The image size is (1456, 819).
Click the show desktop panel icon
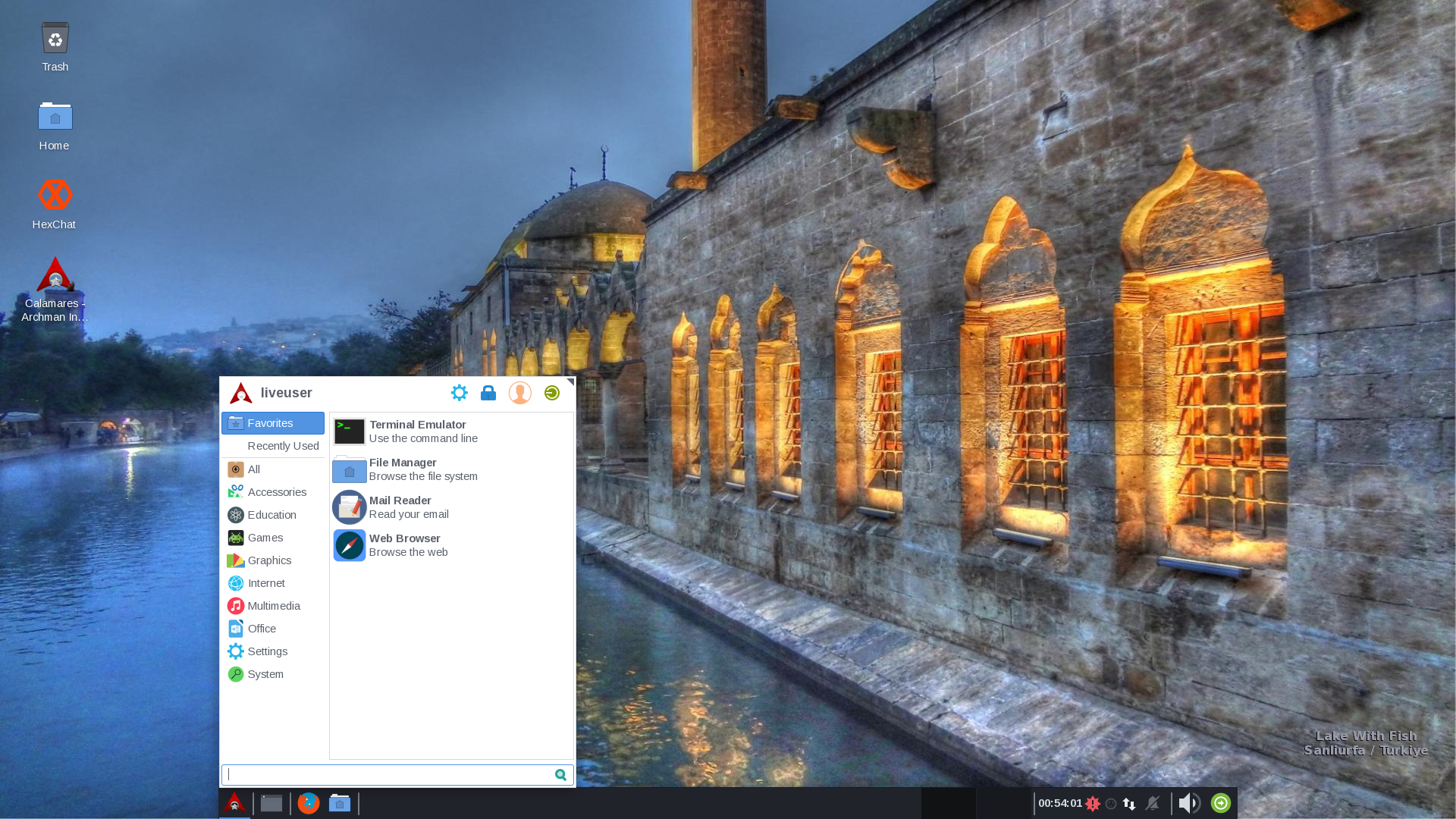point(271,803)
